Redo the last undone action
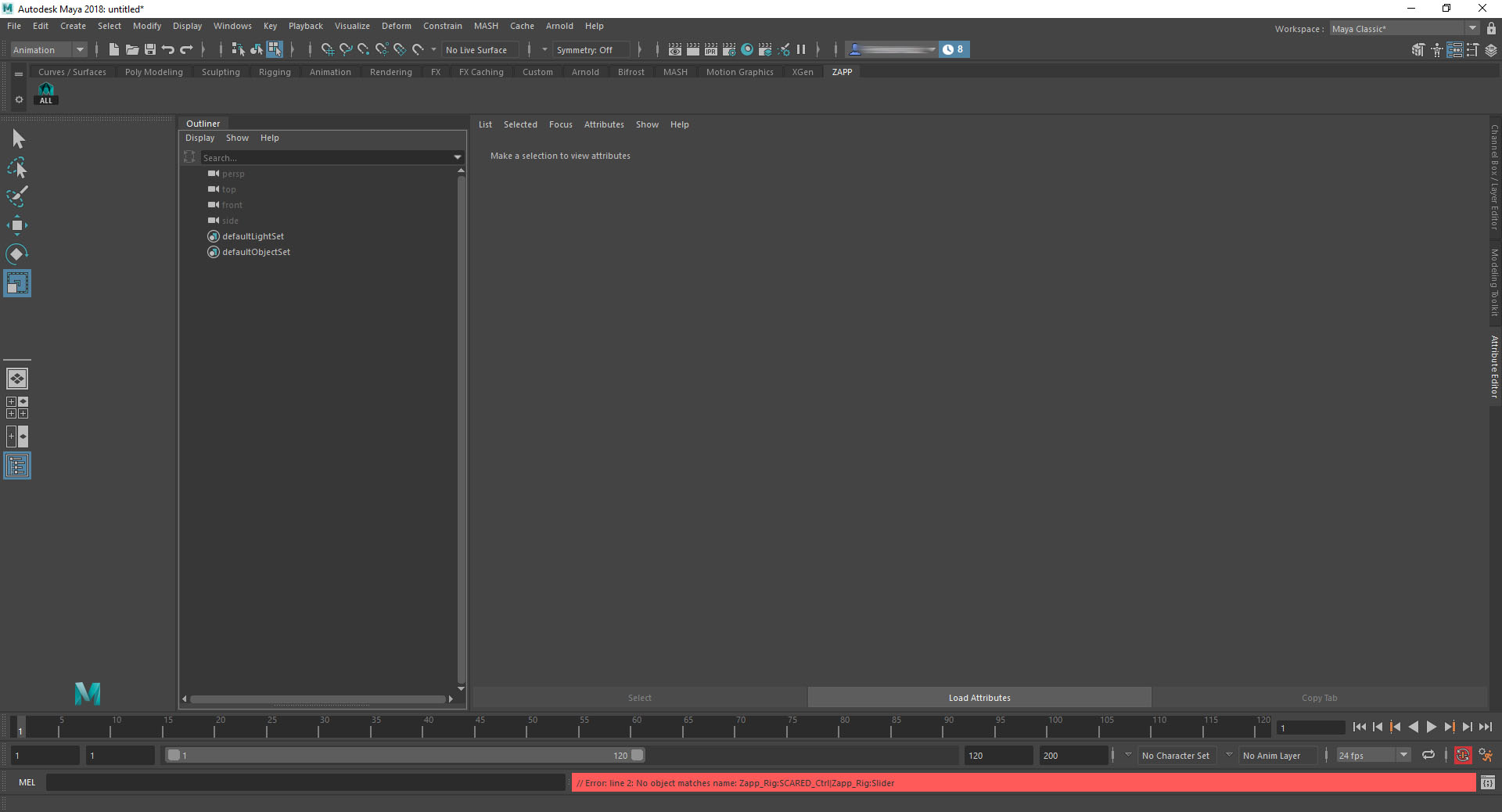Viewport: 1502px width, 812px height. click(186, 49)
